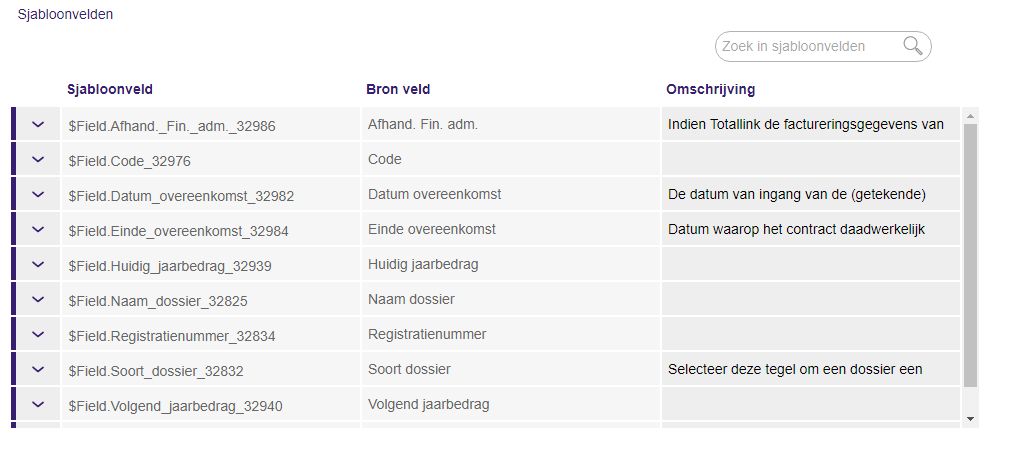The width and height of the screenshot is (1017, 475).
Task: Click the magnifier search icon
Action: pyautogui.click(x=913, y=46)
